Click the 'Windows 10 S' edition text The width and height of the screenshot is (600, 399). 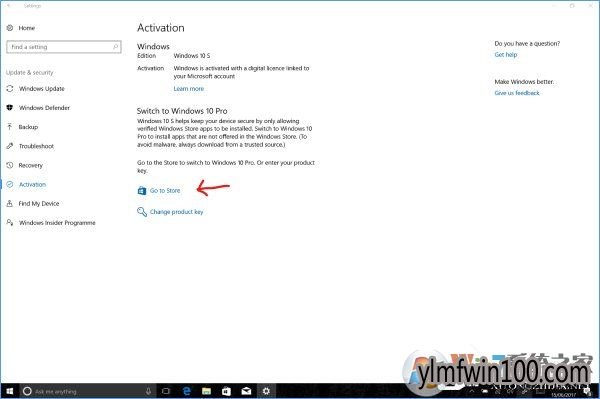[x=192, y=56]
